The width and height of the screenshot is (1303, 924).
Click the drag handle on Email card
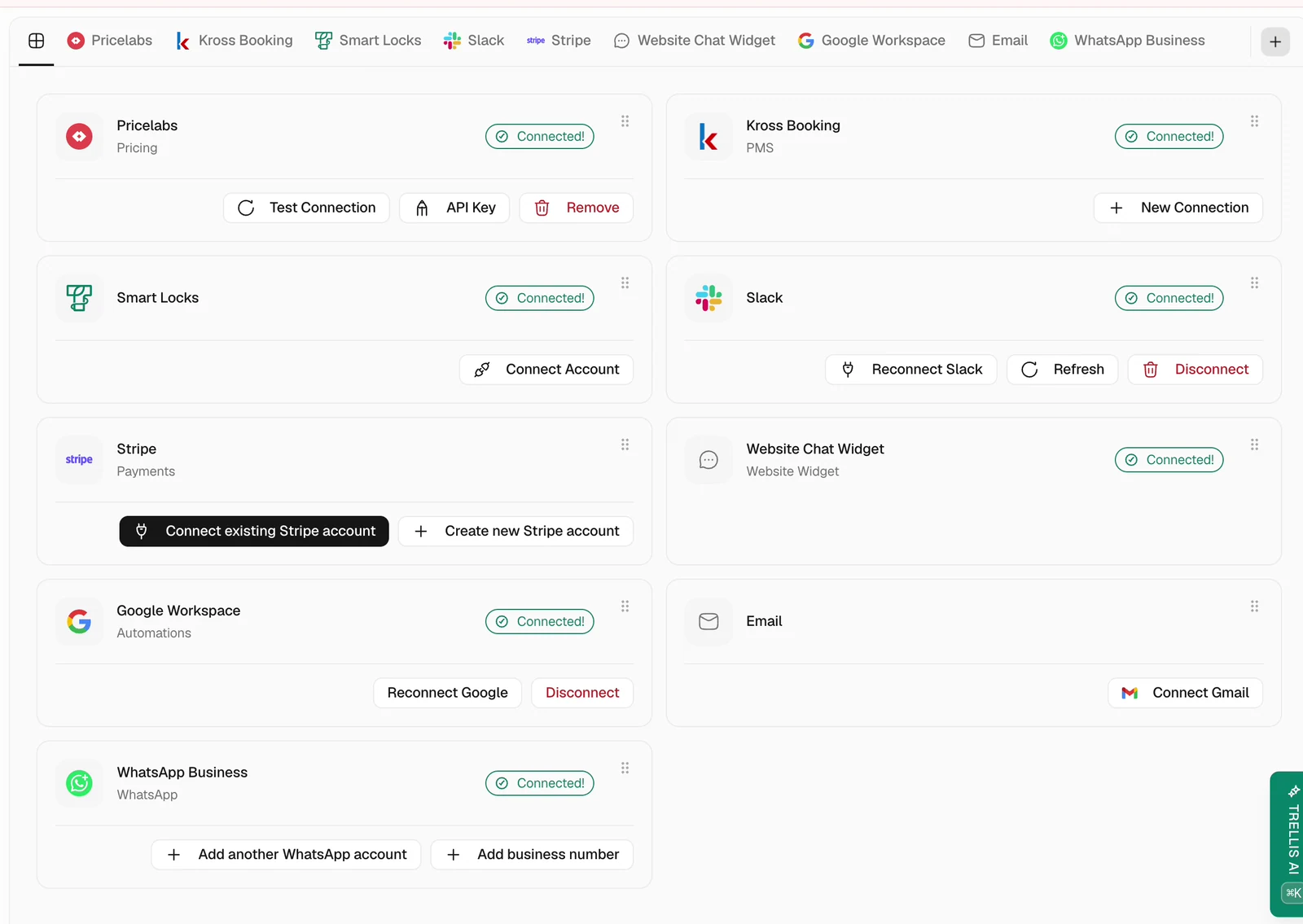pyautogui.click(x=1254, y=607)
